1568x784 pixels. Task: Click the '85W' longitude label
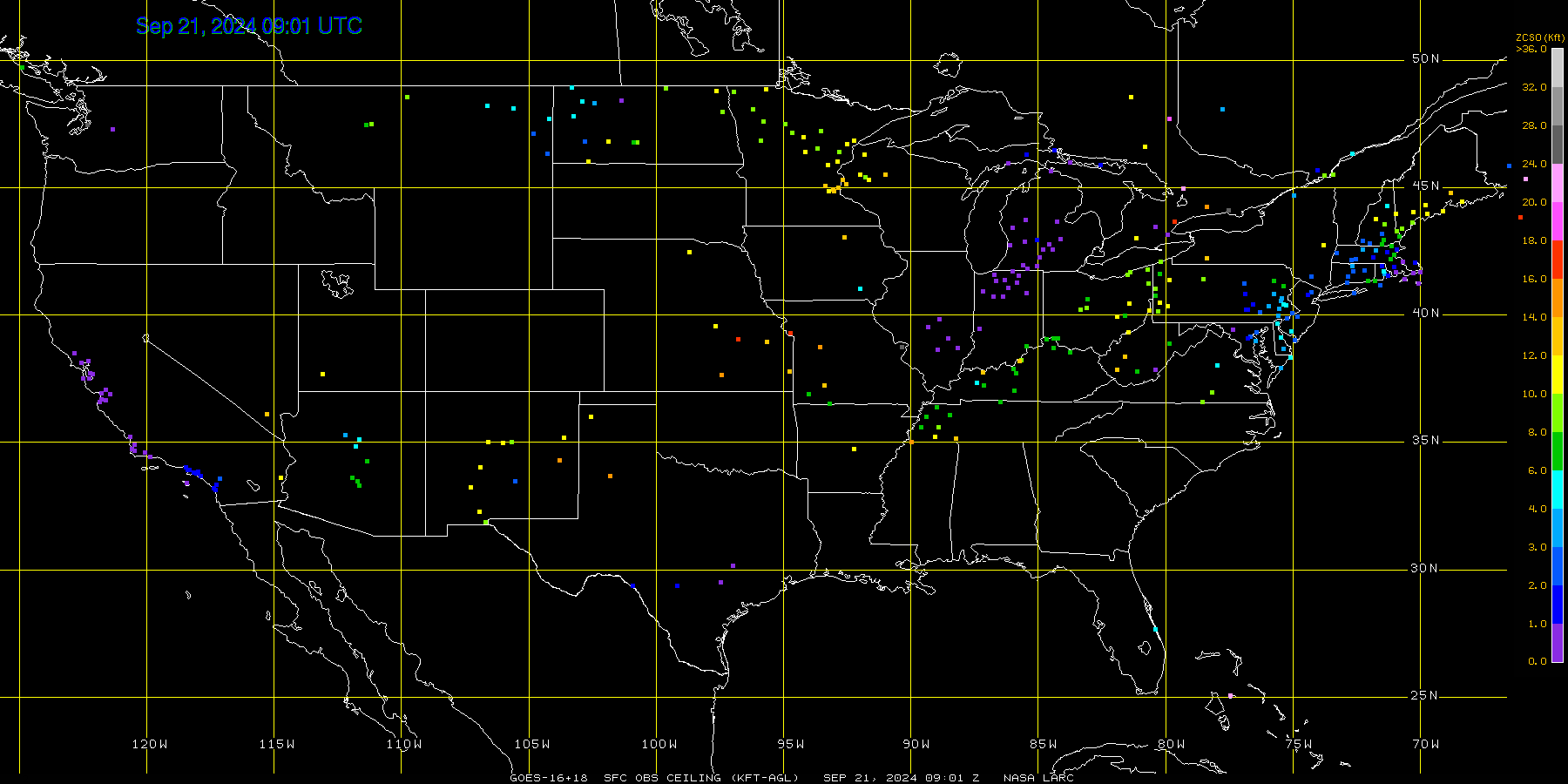1044,744
